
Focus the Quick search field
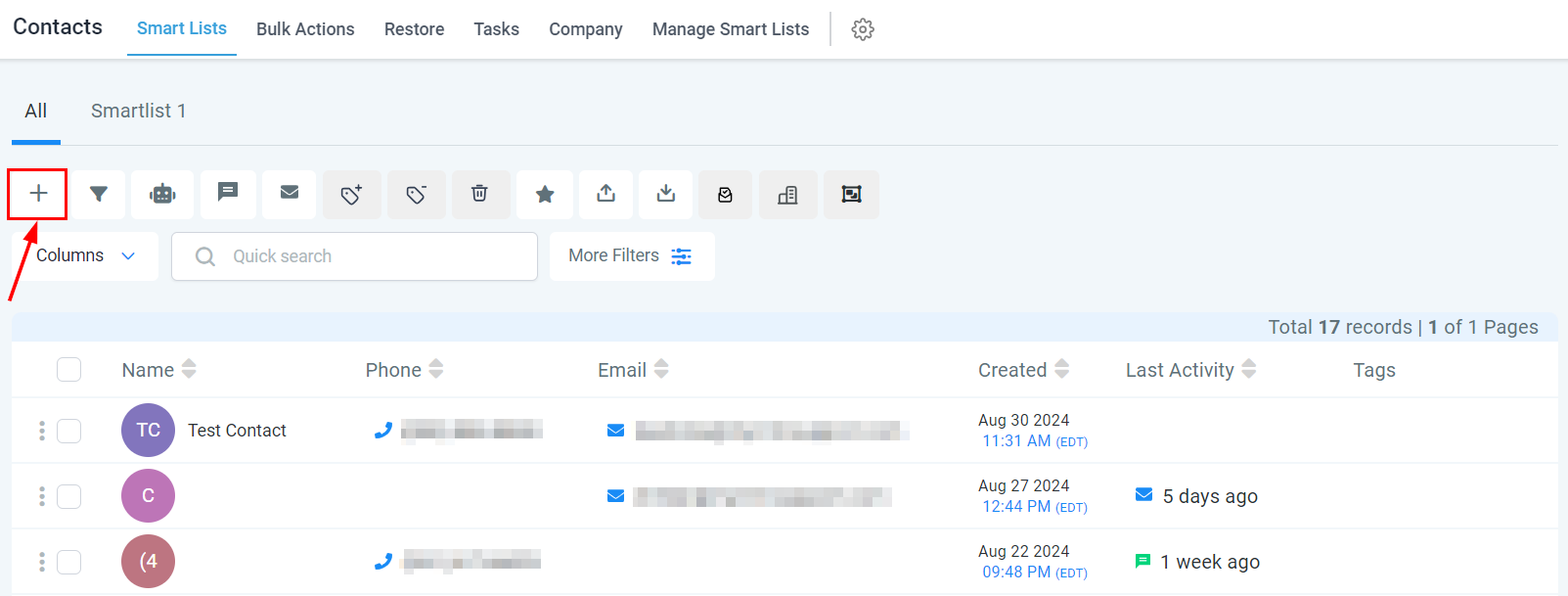[x=354, y=256]
